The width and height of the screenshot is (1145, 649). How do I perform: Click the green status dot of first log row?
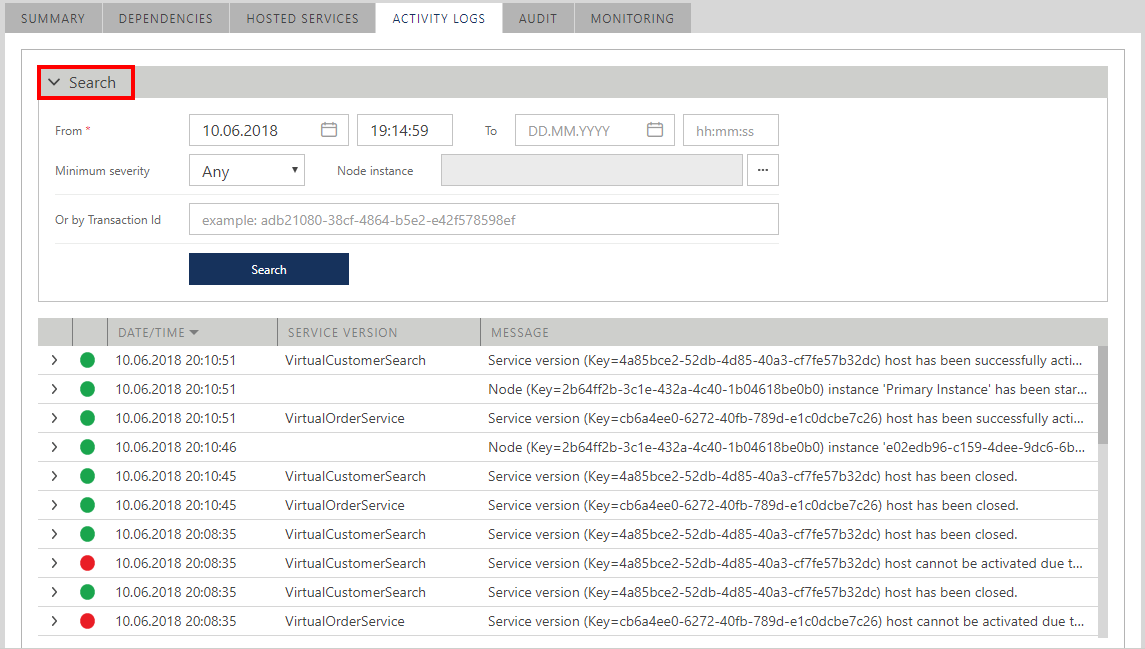pos(87,360)
